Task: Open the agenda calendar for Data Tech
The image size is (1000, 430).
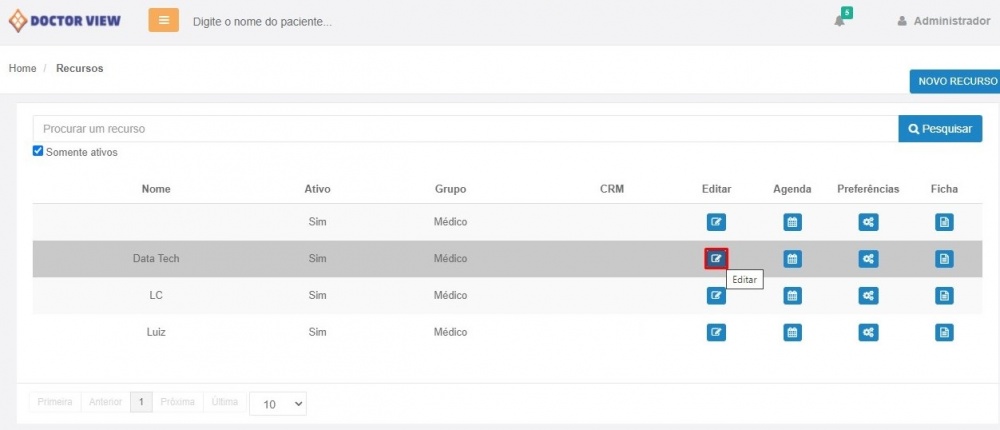Action: click(x=792, y=259)
